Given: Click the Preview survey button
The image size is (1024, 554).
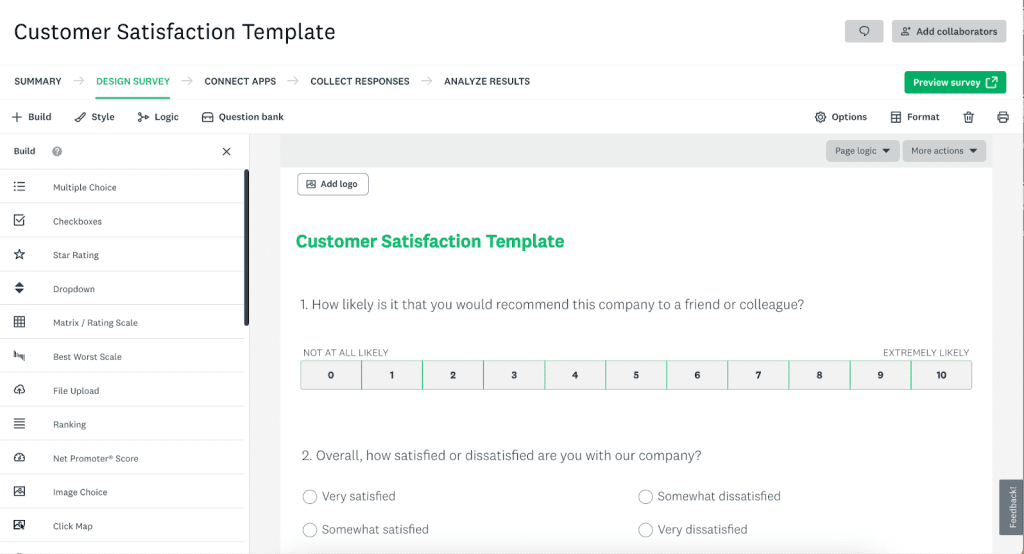Looking at the screenshot, I should pos(954,83).
